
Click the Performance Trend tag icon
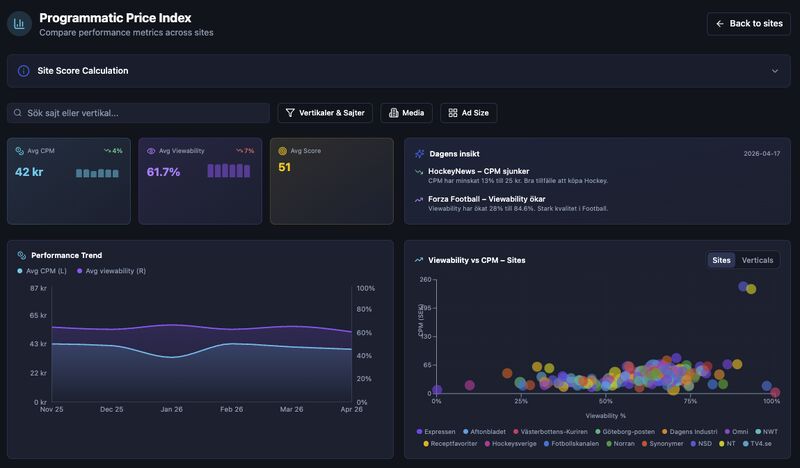pos(21,255)
